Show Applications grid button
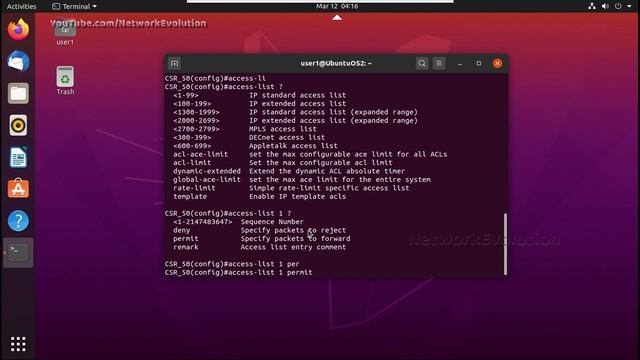The image size is (640, 360). pyautogui.click(x=18, y=344)
